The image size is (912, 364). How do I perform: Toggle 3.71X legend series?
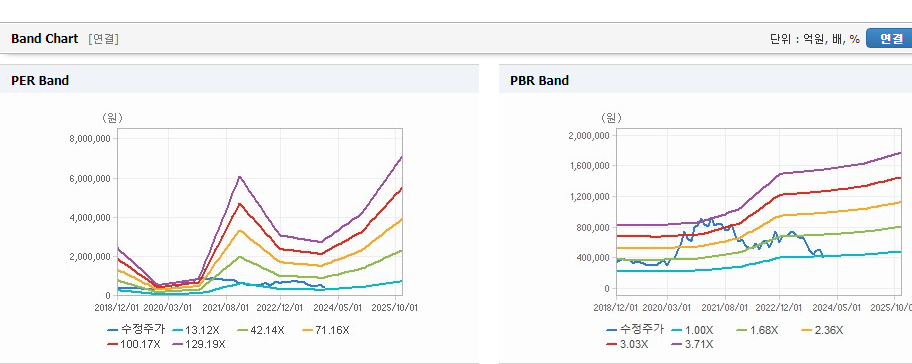[692, 344]
